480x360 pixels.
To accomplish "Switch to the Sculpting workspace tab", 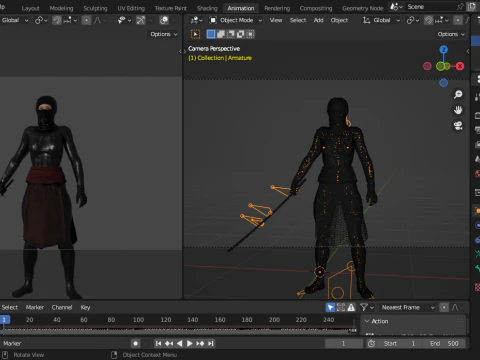I will 95,8.
